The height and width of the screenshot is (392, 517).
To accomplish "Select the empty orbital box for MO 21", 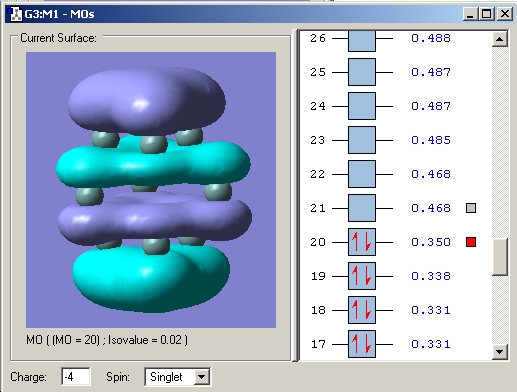I will pos(362,208).
